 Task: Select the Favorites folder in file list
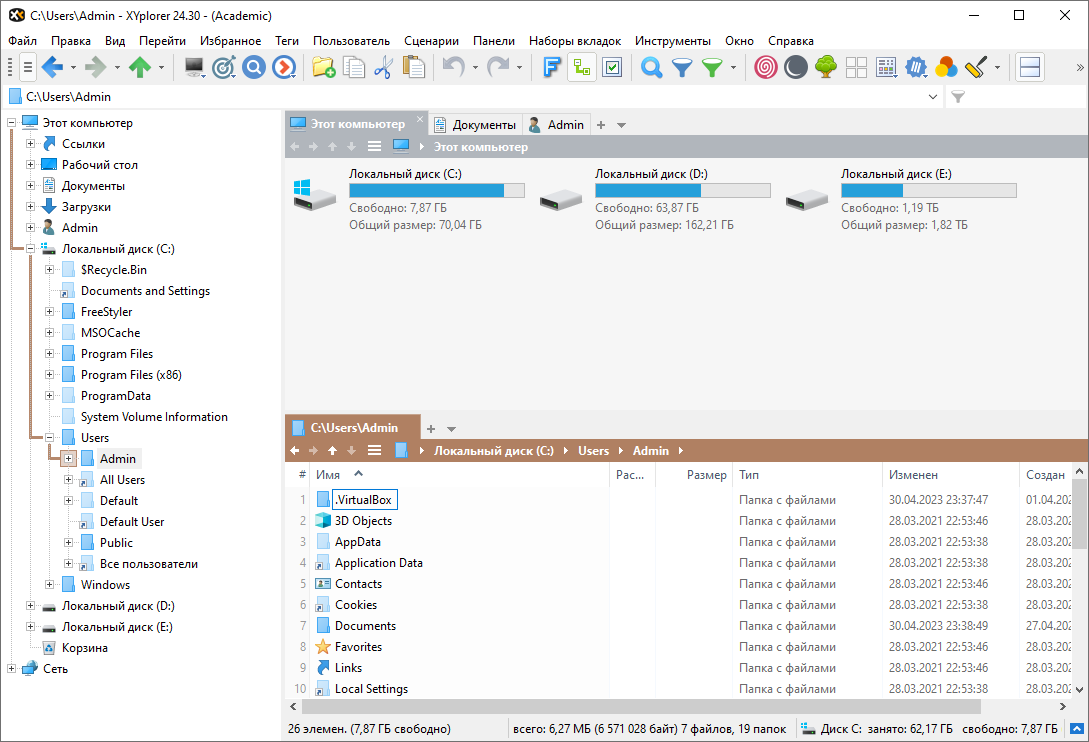pos(358,647)
